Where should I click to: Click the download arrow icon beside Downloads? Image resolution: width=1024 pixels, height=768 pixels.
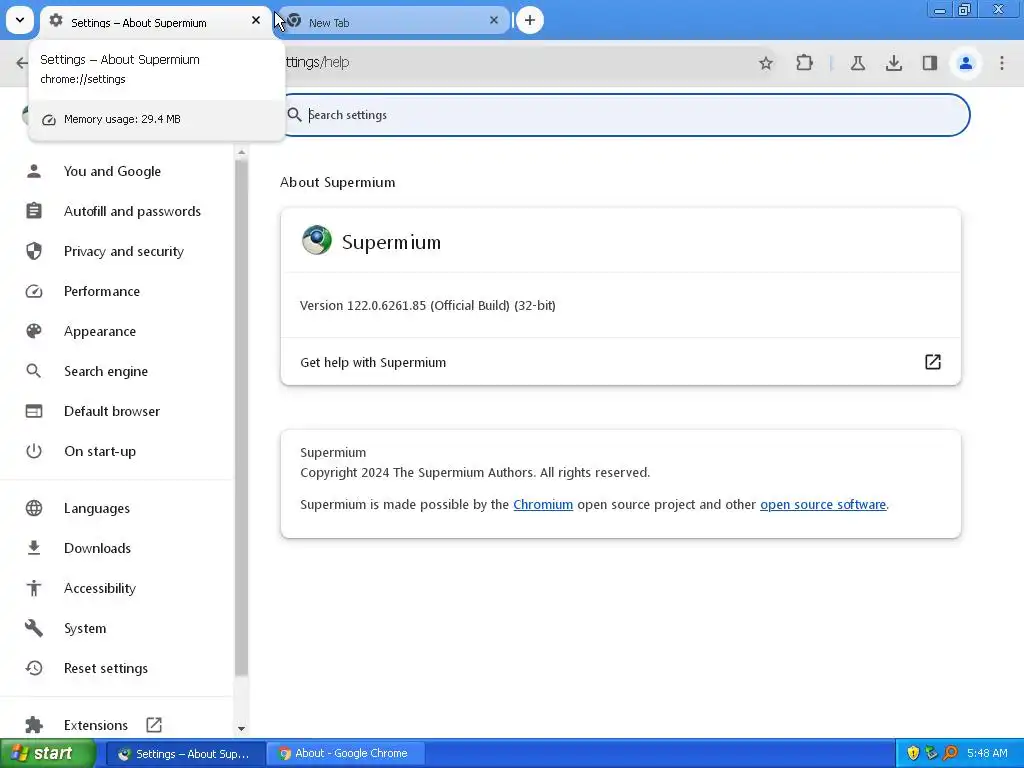point(34,548)
